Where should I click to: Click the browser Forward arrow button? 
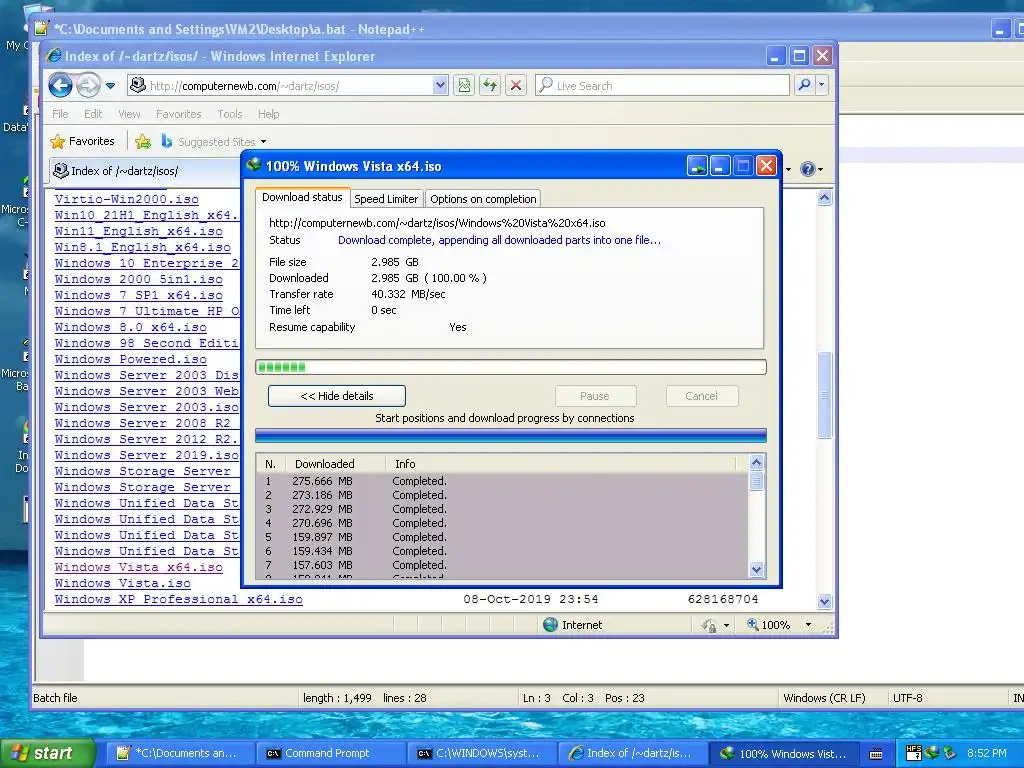[88, 85]
